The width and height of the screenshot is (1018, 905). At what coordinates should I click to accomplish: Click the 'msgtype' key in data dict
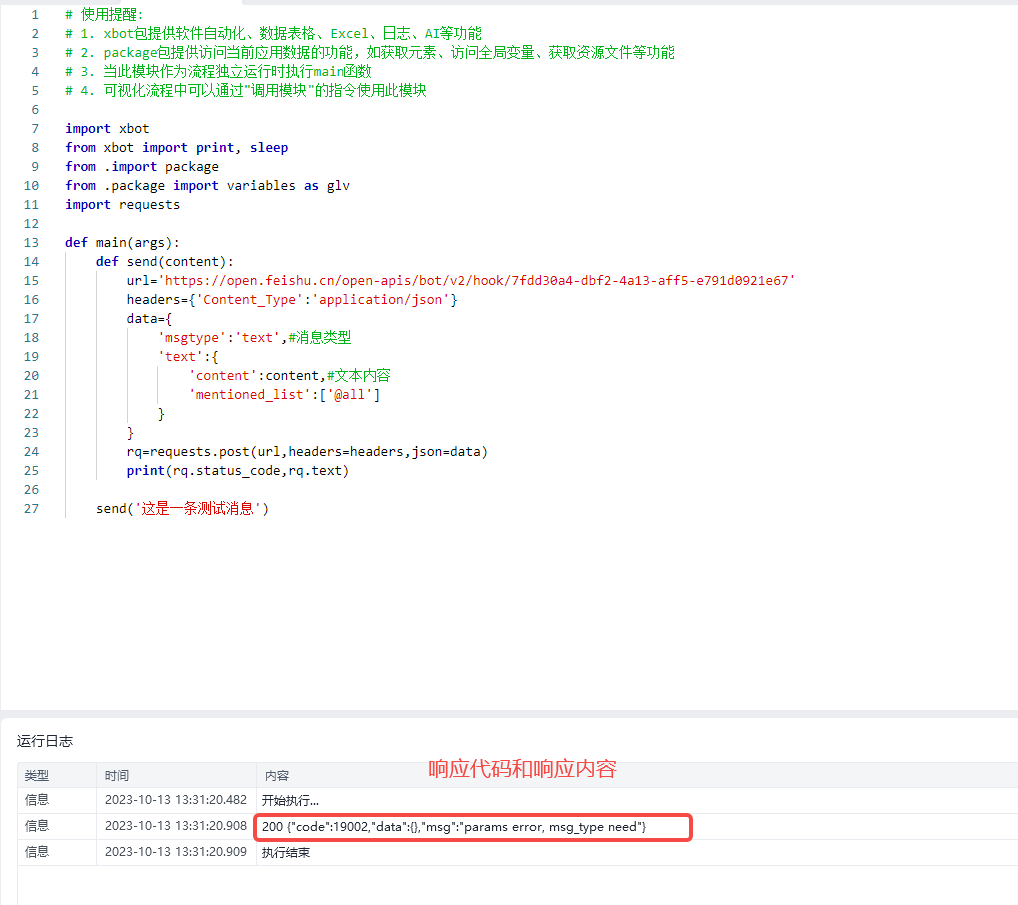point(192,337)
